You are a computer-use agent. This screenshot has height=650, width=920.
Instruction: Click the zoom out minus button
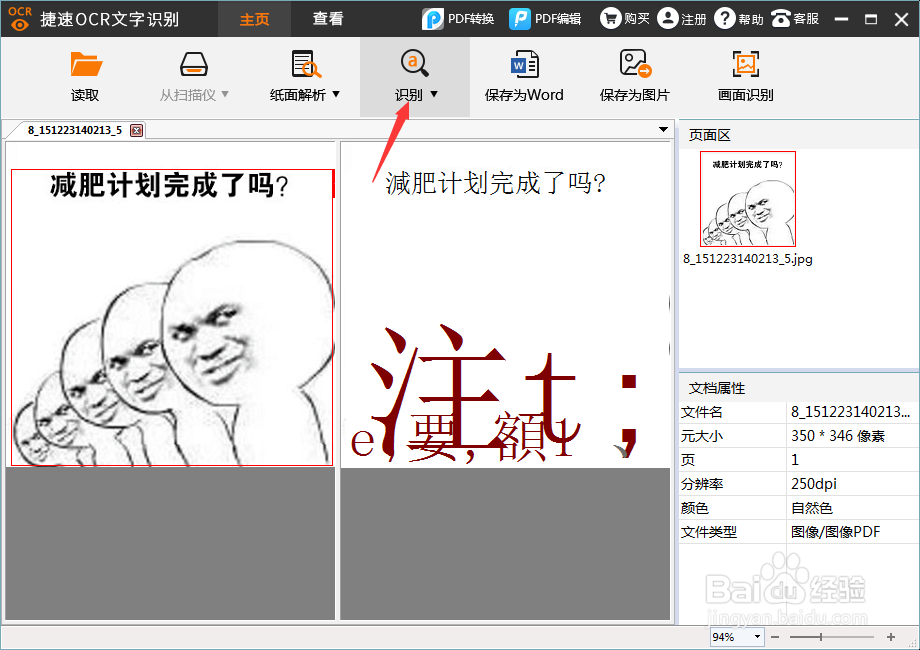775,637
